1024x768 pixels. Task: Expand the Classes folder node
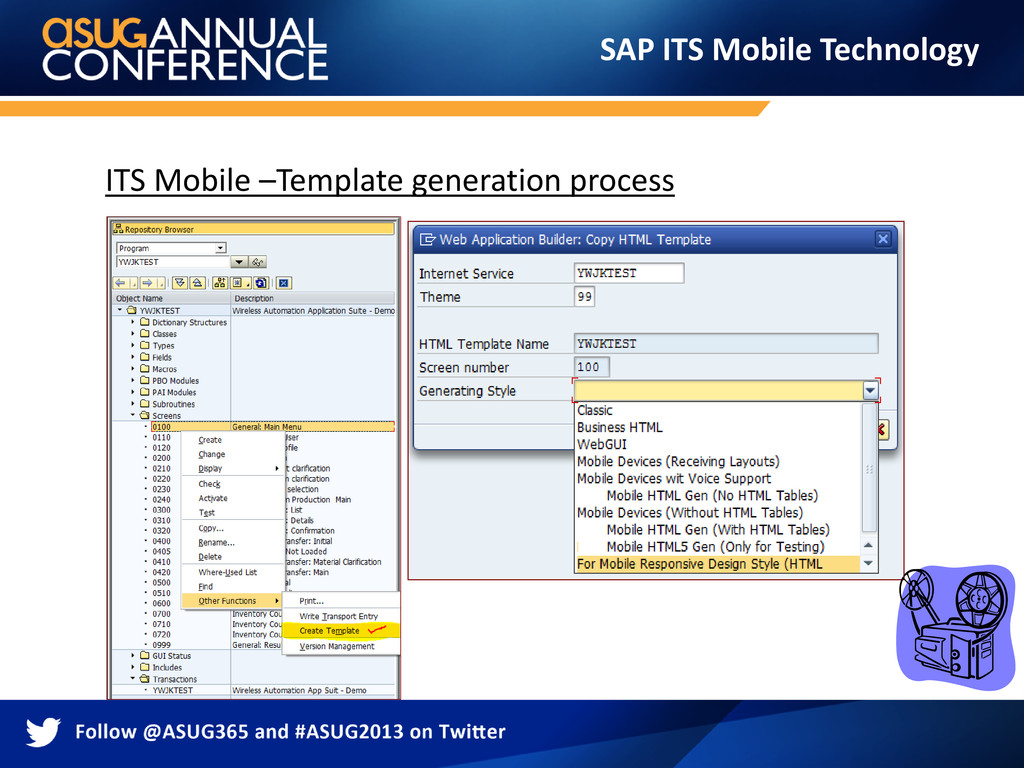click(133, 334)
